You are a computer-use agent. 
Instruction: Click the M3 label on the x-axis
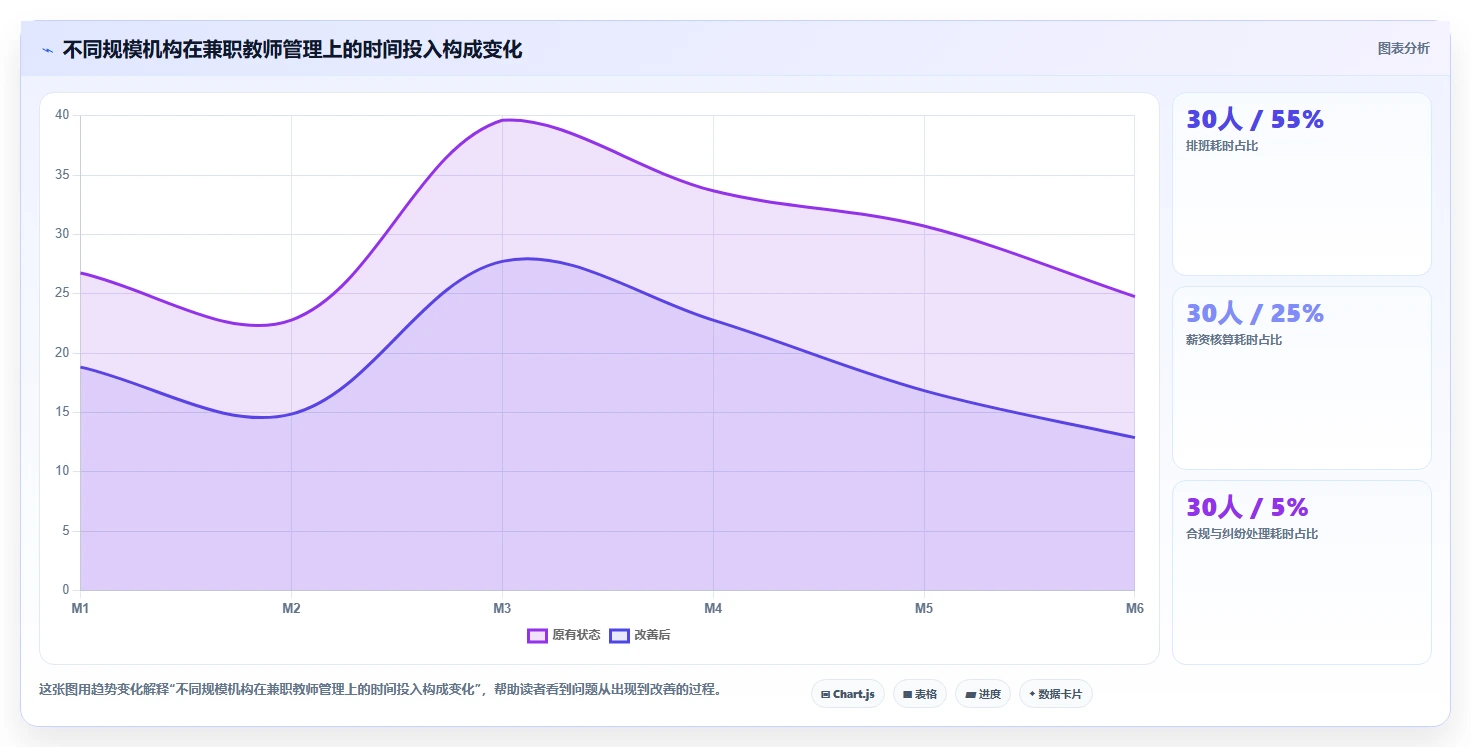tap(502, 608)
